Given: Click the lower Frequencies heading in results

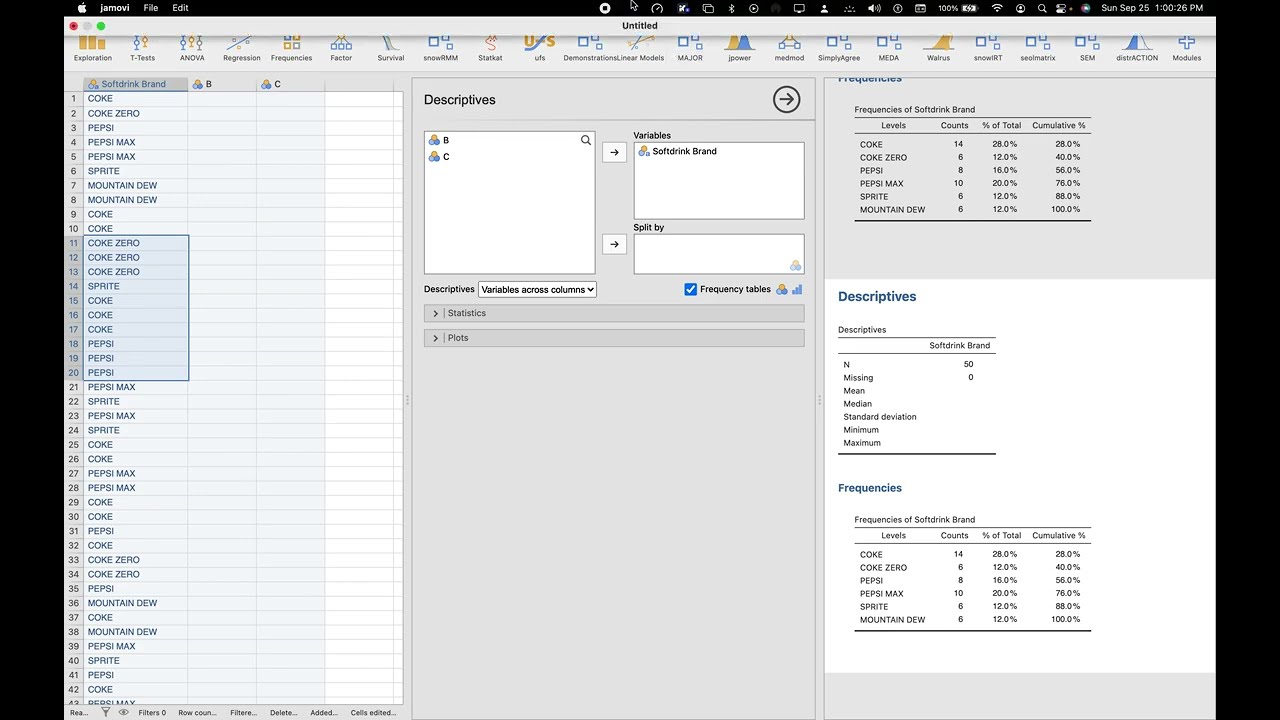Looking at the screenshot, I should pos(870,488).
